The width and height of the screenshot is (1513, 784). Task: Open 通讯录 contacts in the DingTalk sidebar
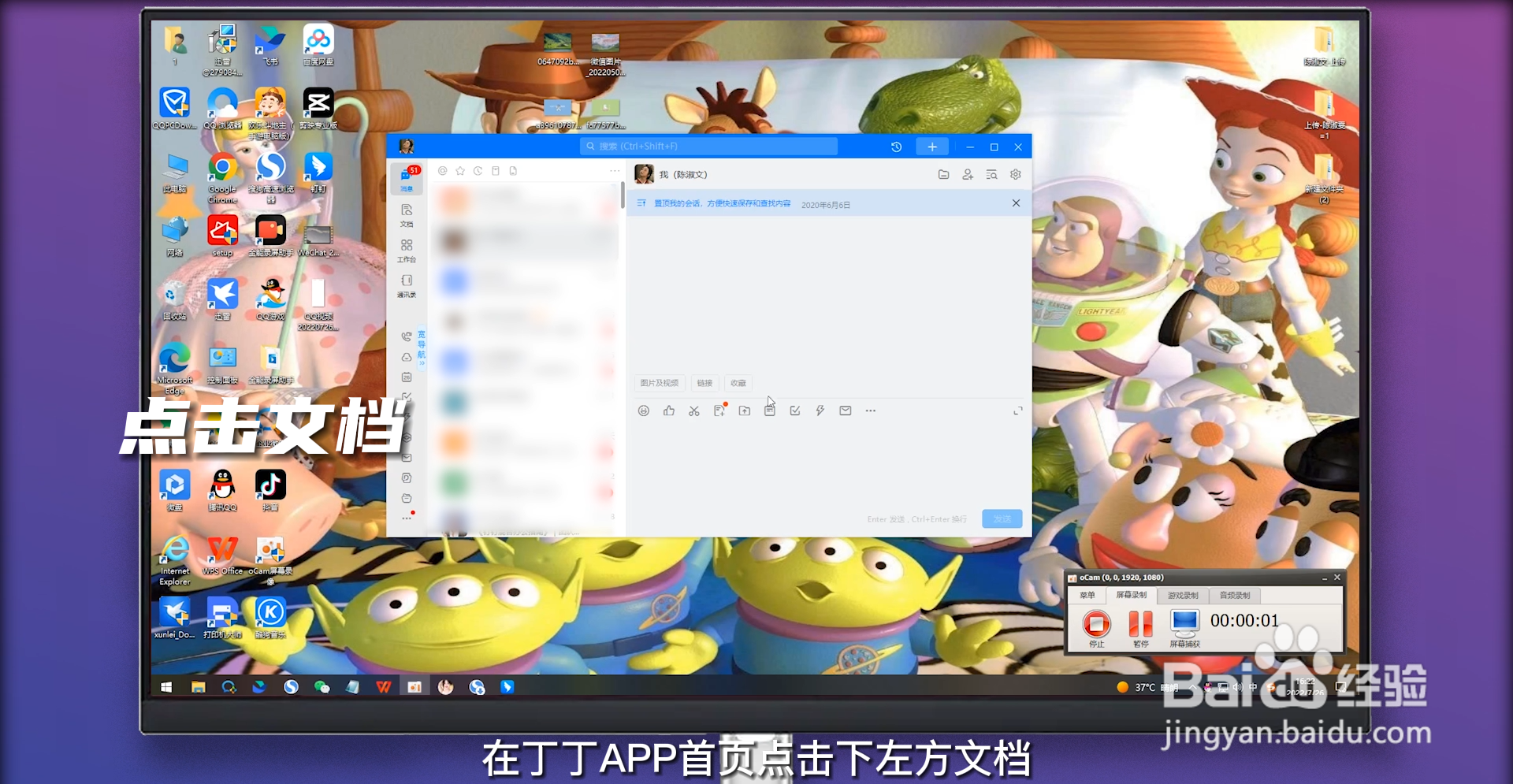tap(407, 285)
